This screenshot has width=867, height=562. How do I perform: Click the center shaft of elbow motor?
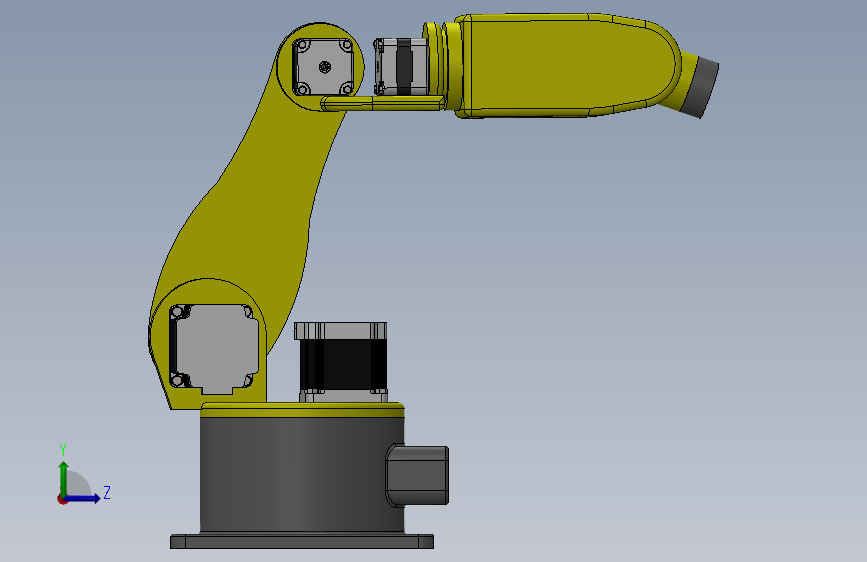(325, 67)
